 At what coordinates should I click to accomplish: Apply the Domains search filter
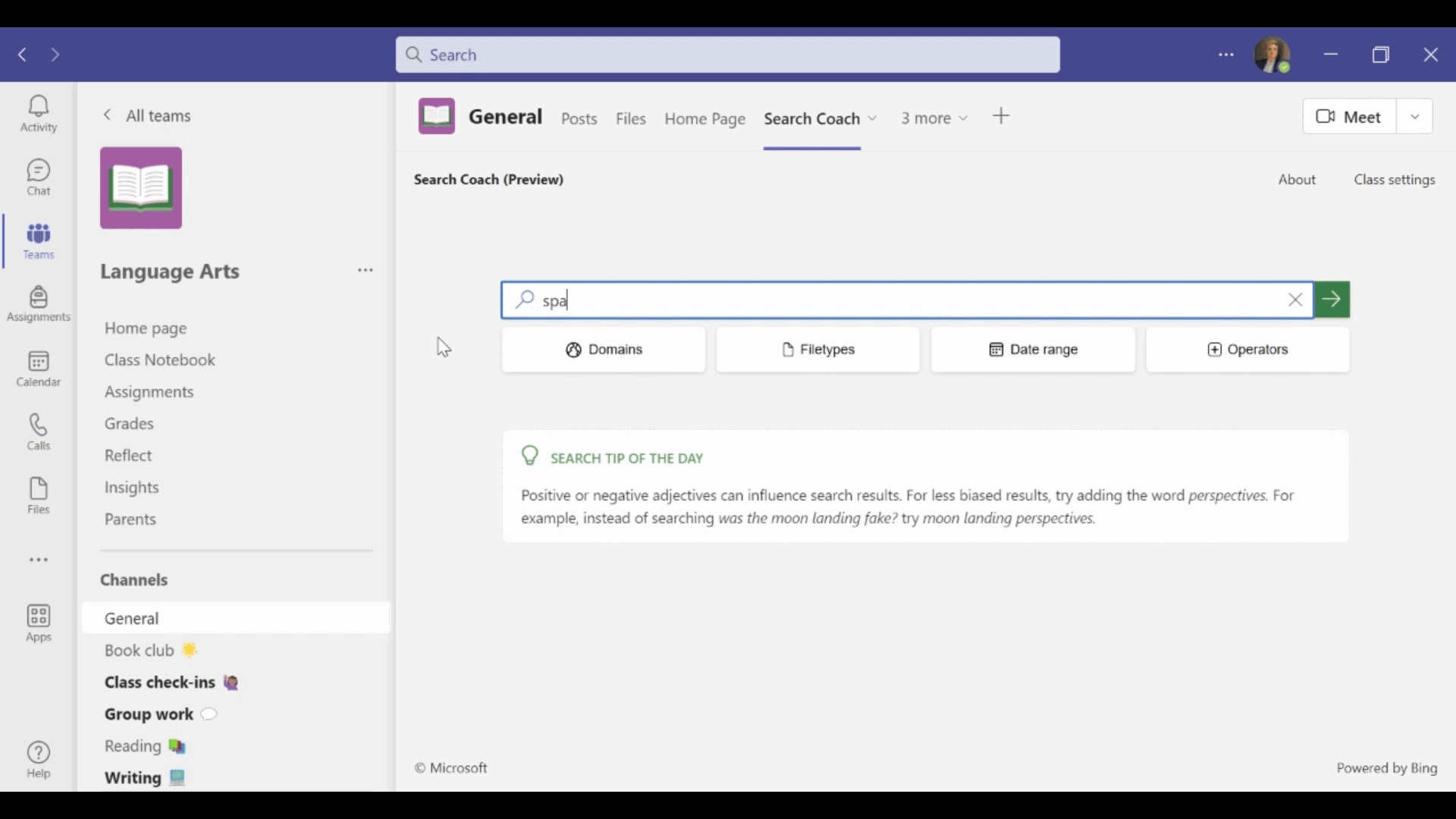(603, 350)
